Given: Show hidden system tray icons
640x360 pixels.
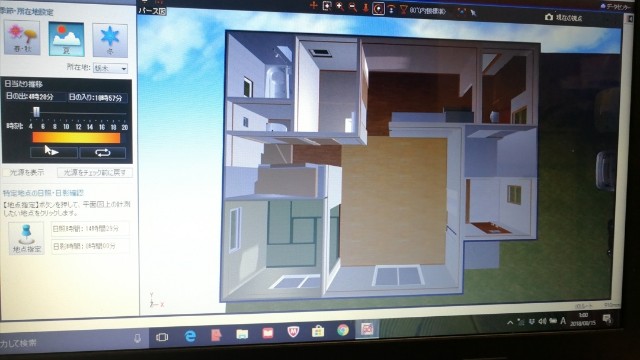Looking at the screenshot, I should (x=510, y=323).
